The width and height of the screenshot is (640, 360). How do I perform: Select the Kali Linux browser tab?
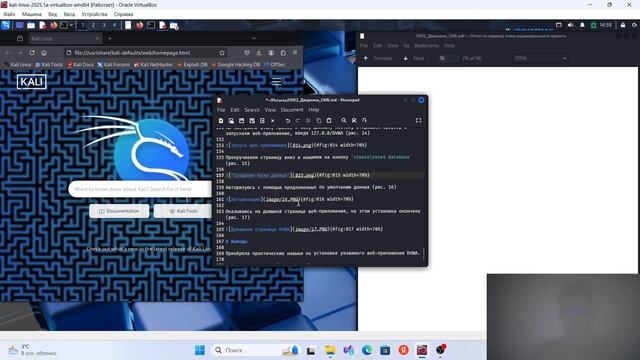[65, 38]
